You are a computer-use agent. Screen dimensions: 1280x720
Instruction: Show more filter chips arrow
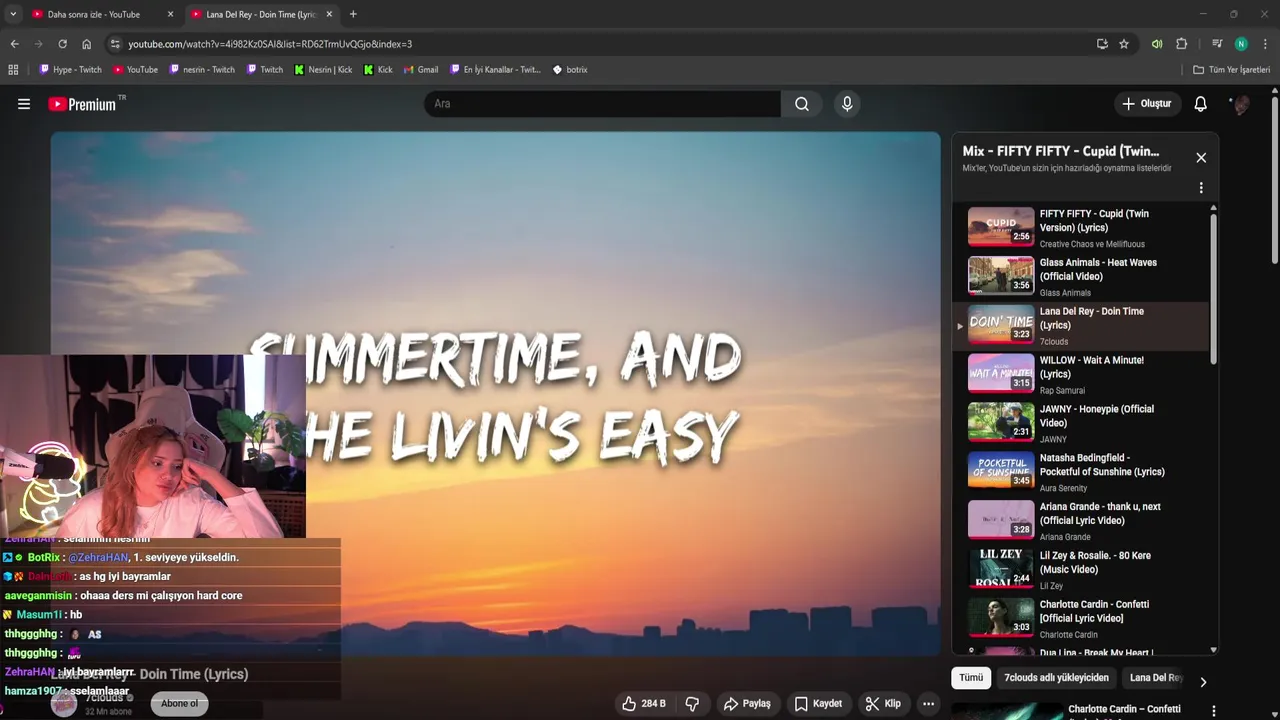tap(1203, 682)
